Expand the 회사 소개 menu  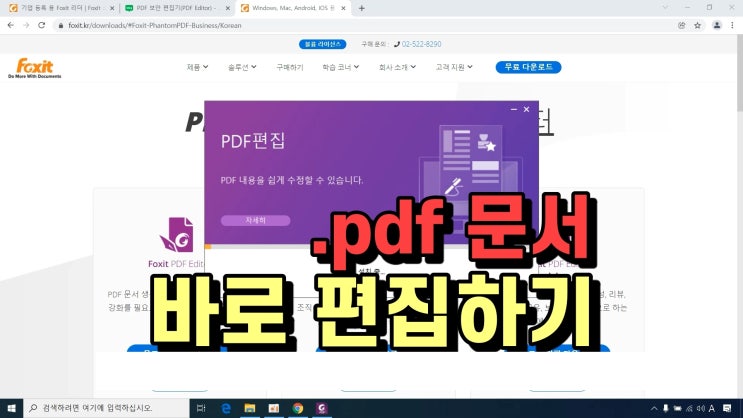point(397,67)
